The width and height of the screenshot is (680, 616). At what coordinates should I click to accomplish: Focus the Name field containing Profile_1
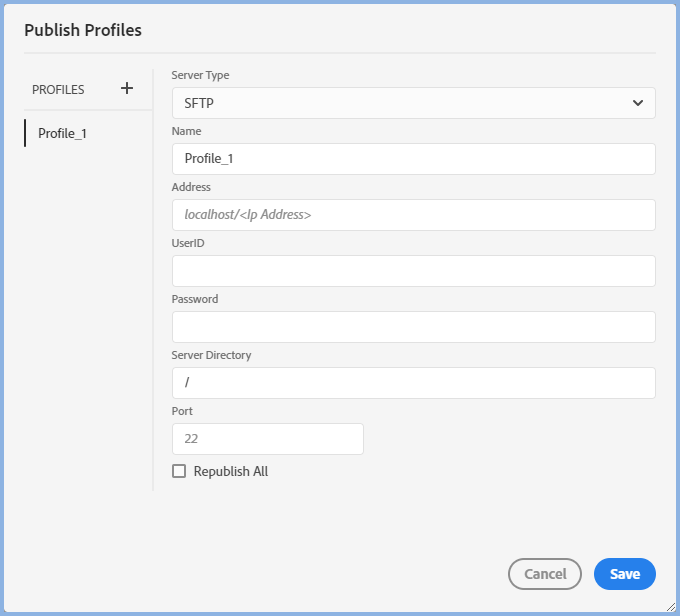pyautogui.click(x=413, y=159)
